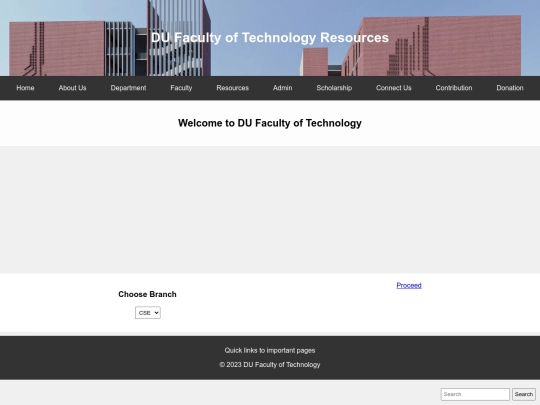Open the Home nav item
The width and height of the screenshot is (540, 405).
click(25, 88)
